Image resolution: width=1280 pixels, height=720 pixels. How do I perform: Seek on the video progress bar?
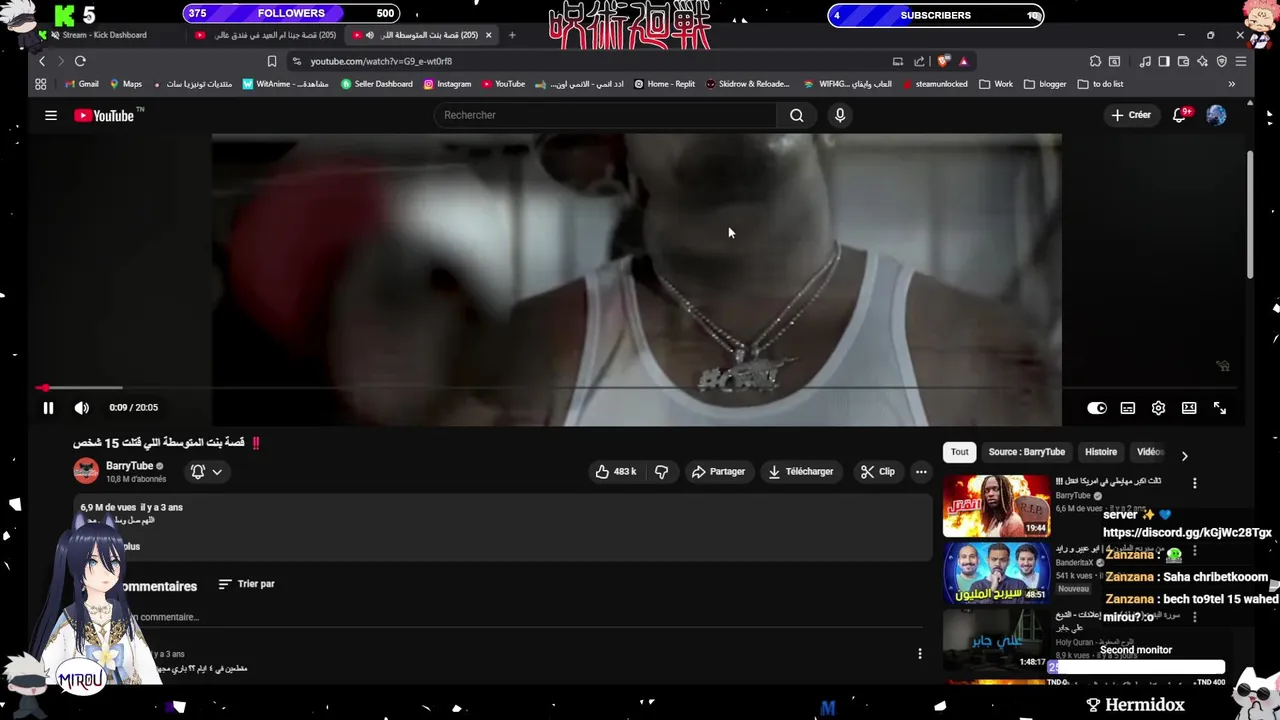pyautogui.click(x=638, y=388)
